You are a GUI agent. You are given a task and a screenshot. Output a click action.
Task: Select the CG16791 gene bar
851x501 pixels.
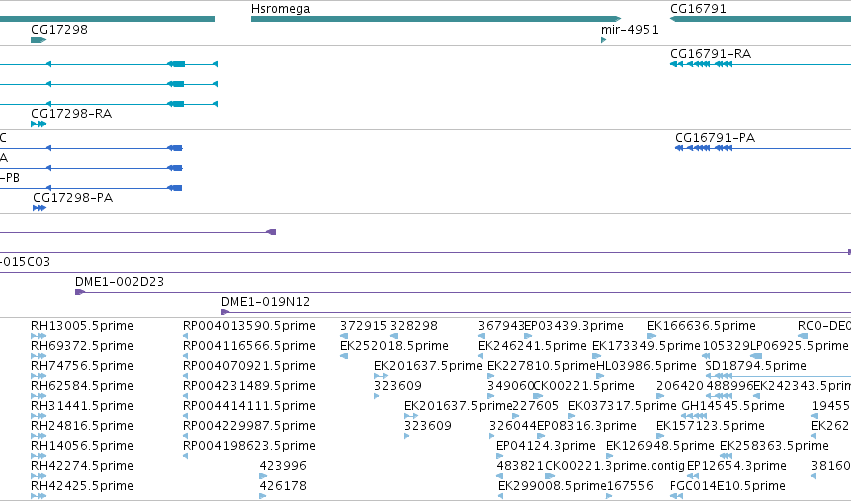click(x=760, y=19)
